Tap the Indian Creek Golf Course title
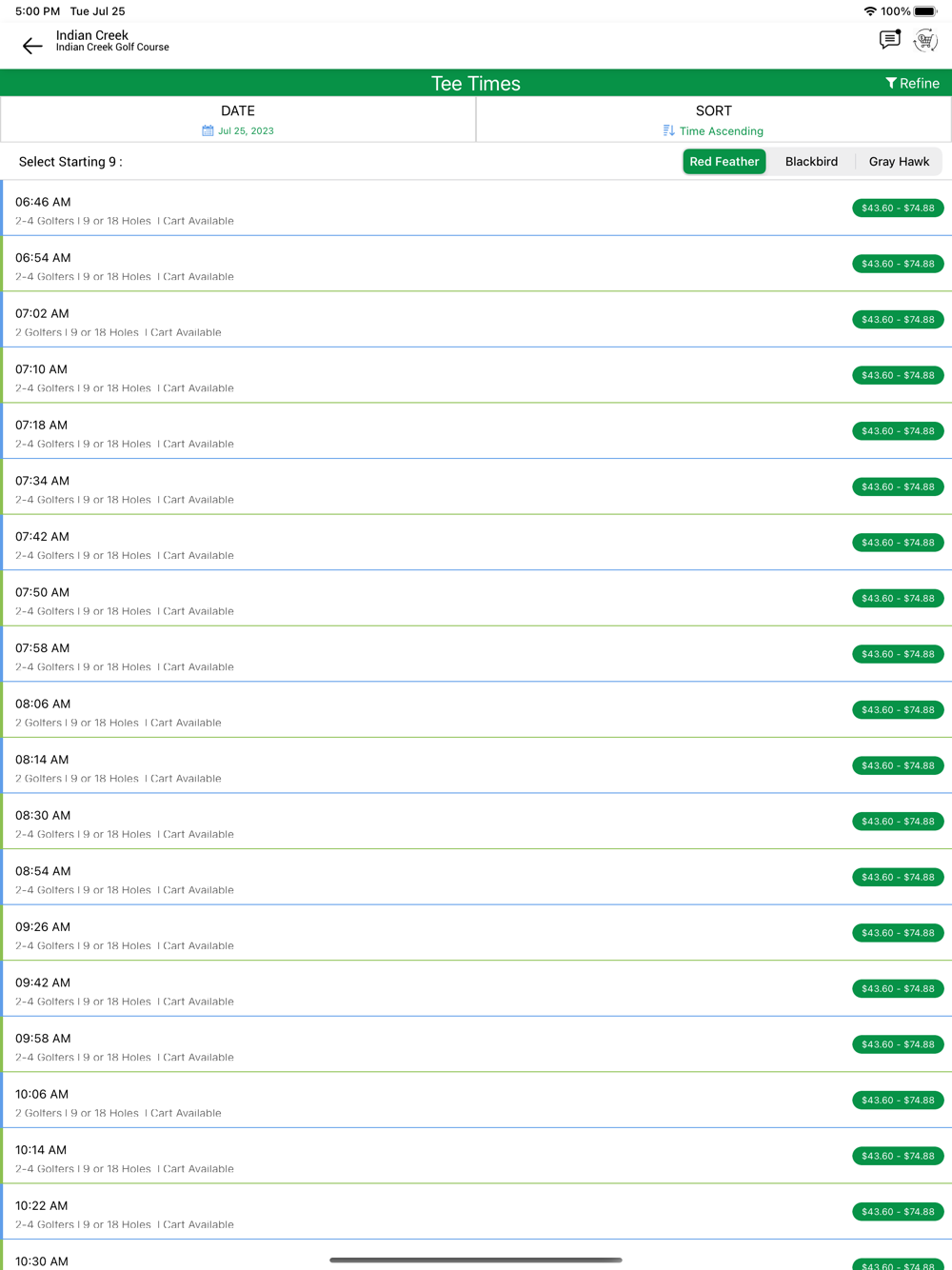Image resolution: width=952 pixels, height=1270 pixels. tap(112, 48)
